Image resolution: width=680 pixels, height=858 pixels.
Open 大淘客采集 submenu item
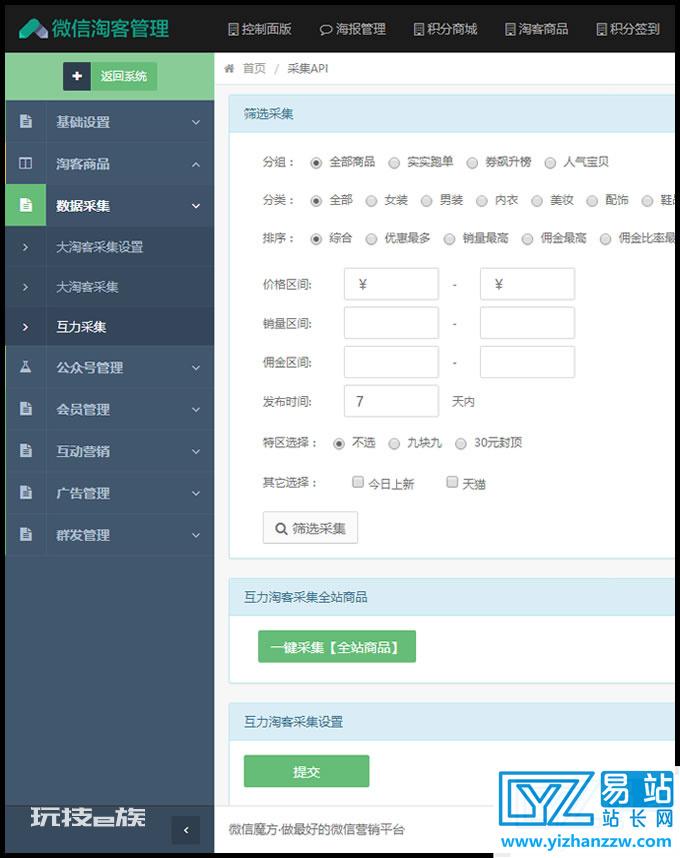[x=87, y=287]
